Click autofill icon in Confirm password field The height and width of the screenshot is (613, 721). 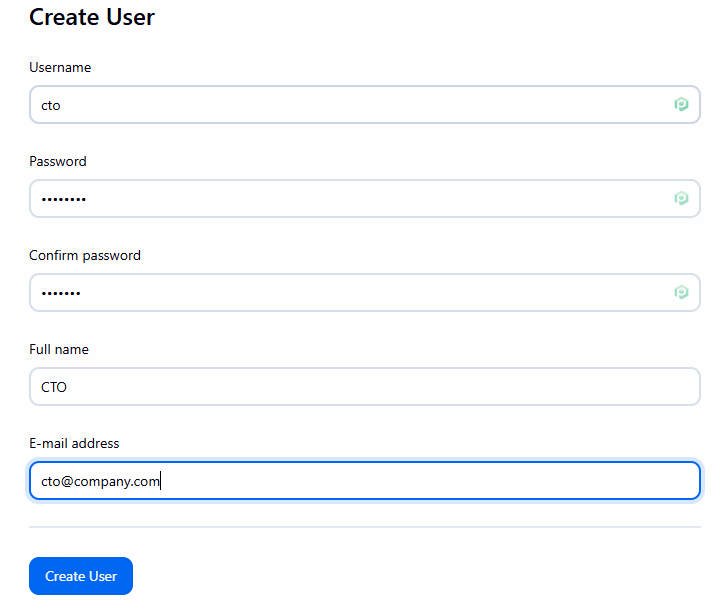pyautogui.click(x=681, y=292)
